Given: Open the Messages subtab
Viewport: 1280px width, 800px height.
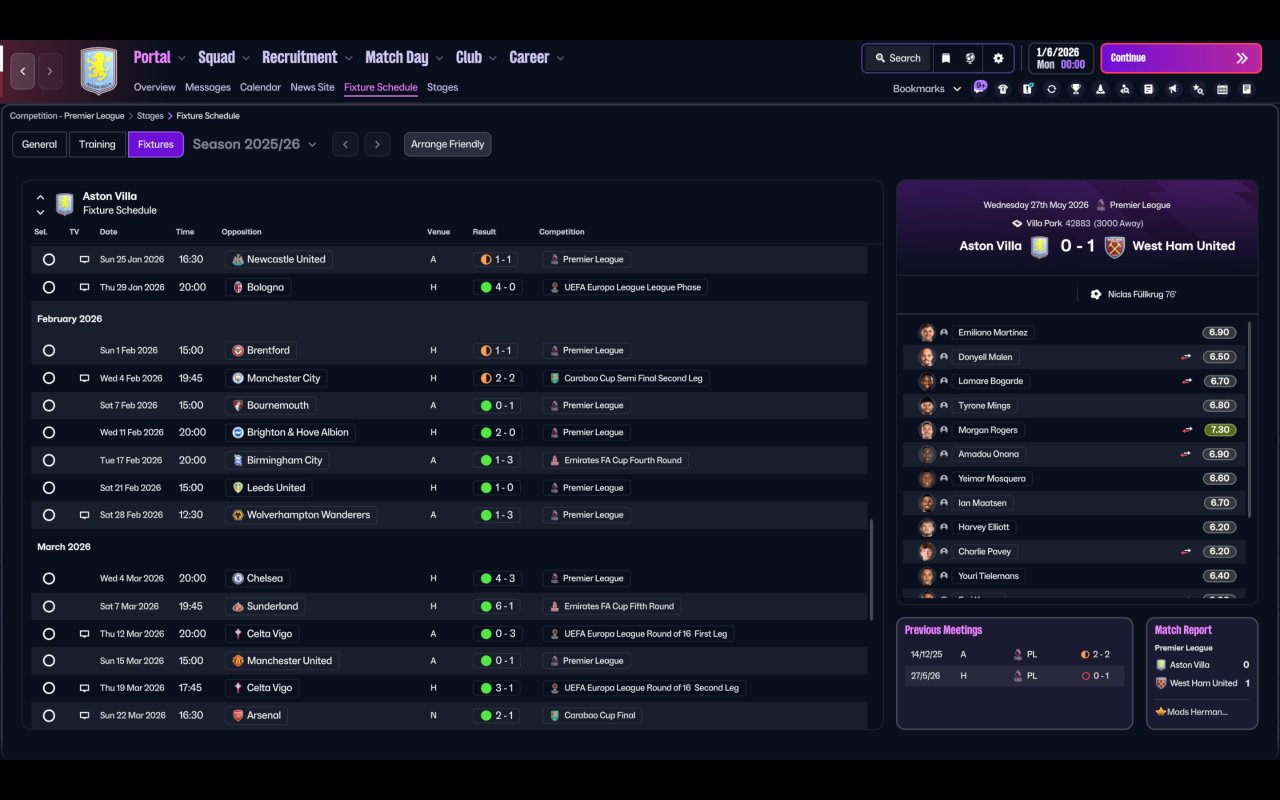Looking at the screenshot, I should [208, 87].
